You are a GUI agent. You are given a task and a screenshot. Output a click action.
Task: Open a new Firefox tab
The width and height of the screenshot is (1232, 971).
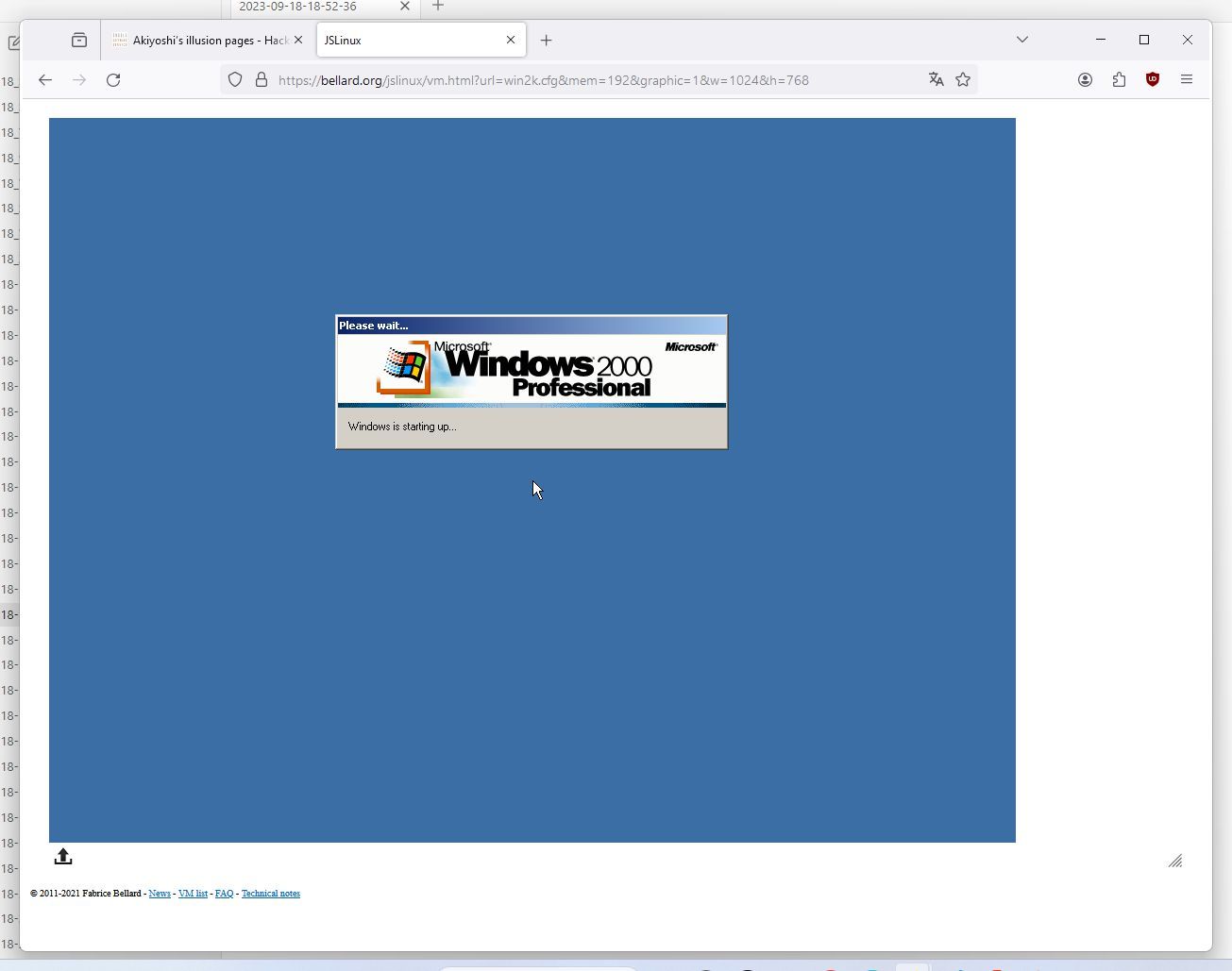[546, 41]
